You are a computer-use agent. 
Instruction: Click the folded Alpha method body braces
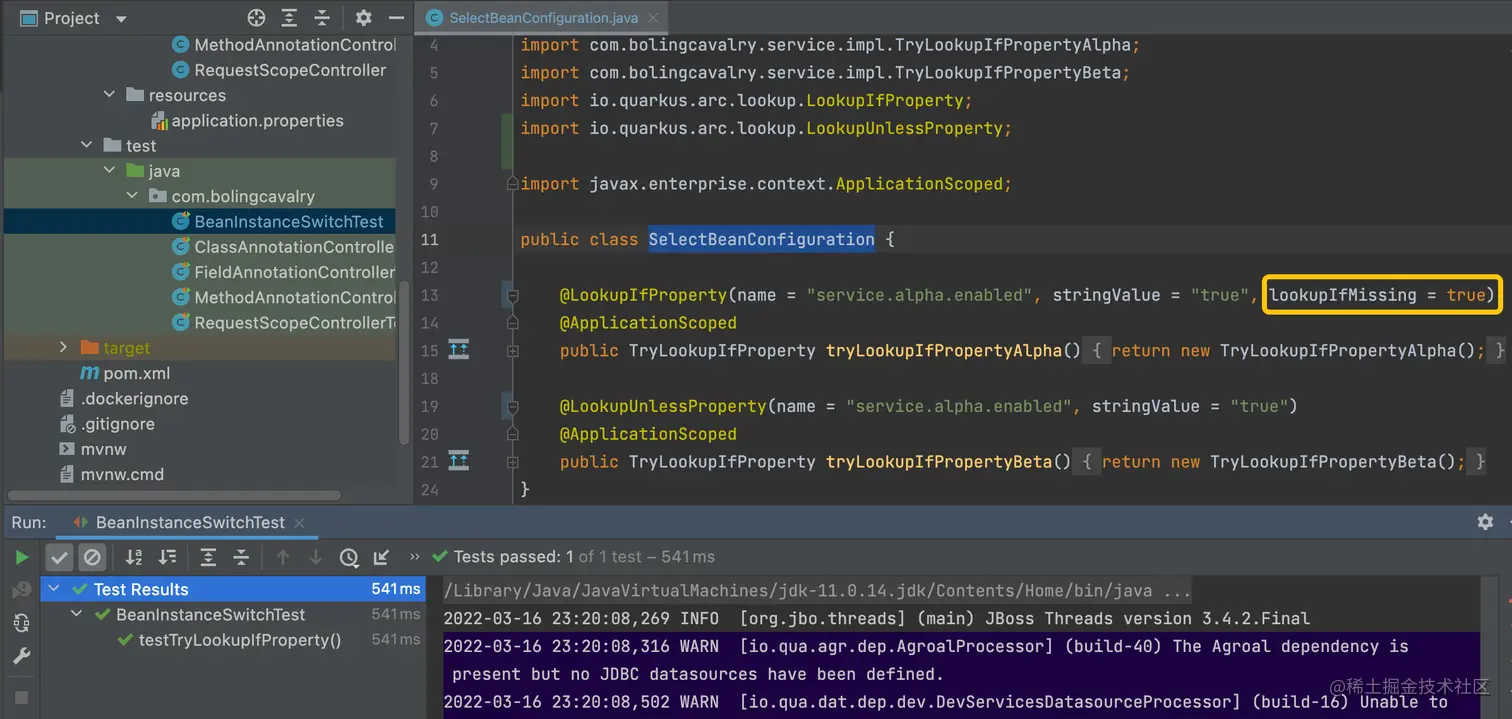tap(1098, 350)
